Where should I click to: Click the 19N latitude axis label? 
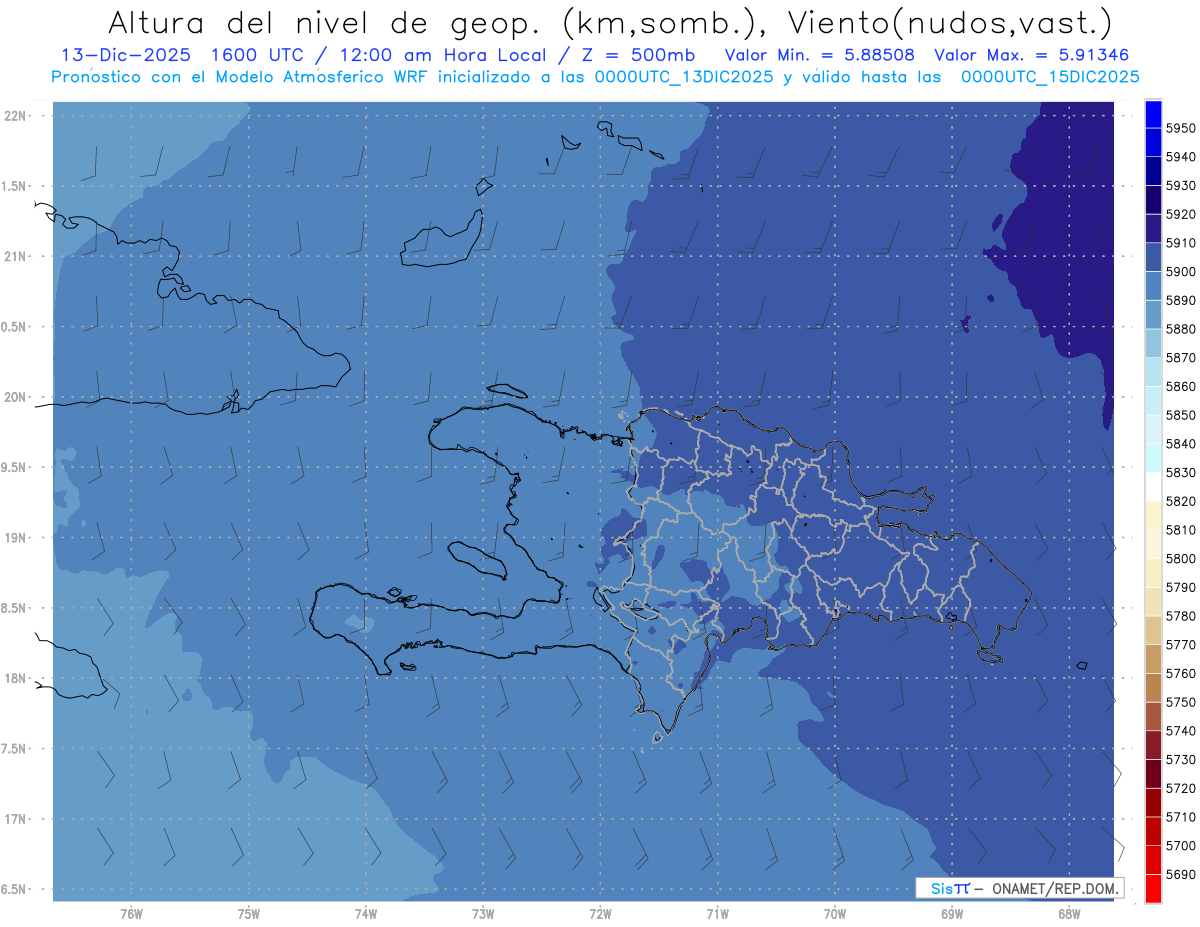point(15,537)
